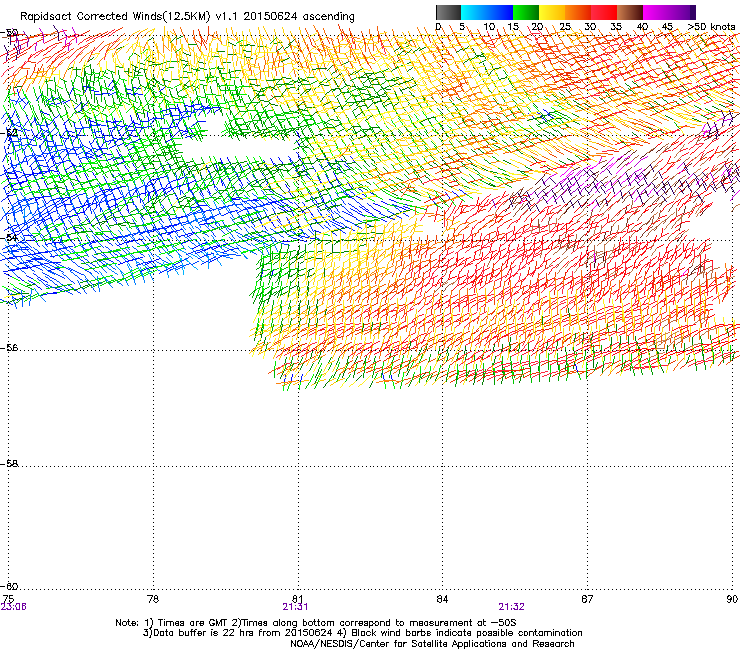This screenshot has width=740, height=650.
Task: Click the purple time stamp '21:31'
Action: [295, 607]
